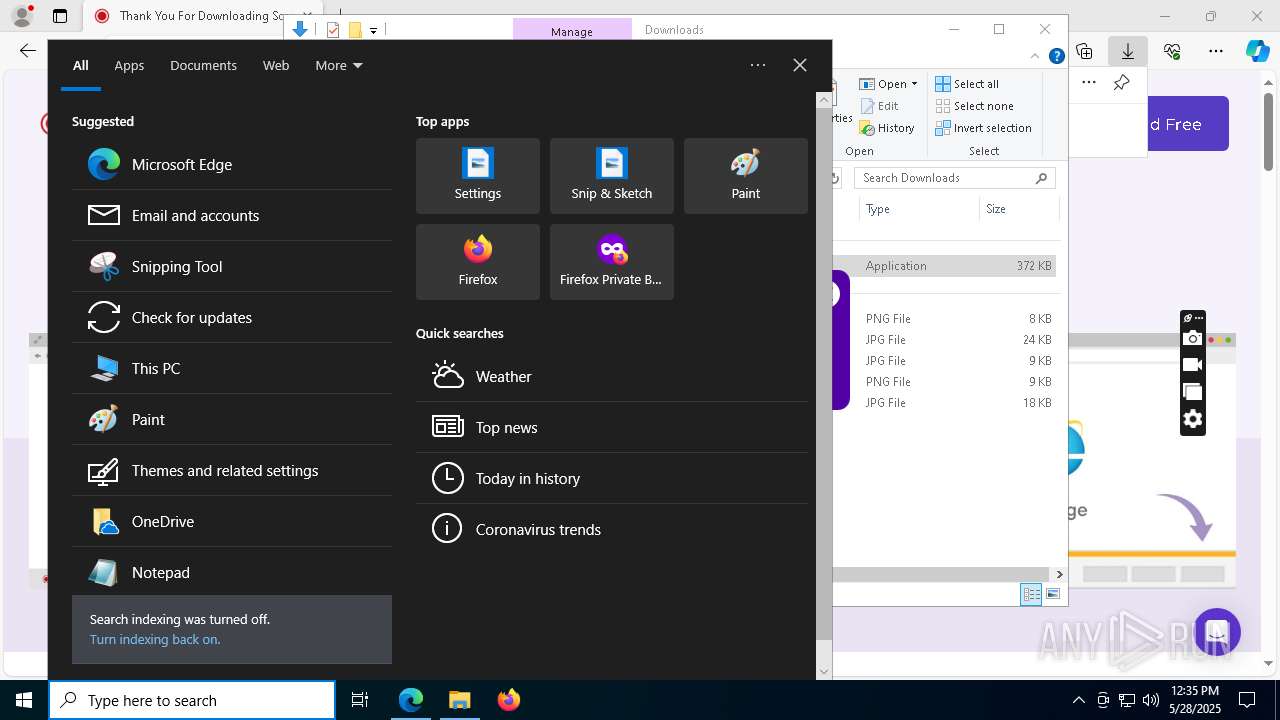Viewport: 1280px width, 720px height.
Task: Sort by the Size column header
Action: coord(1018,209)
